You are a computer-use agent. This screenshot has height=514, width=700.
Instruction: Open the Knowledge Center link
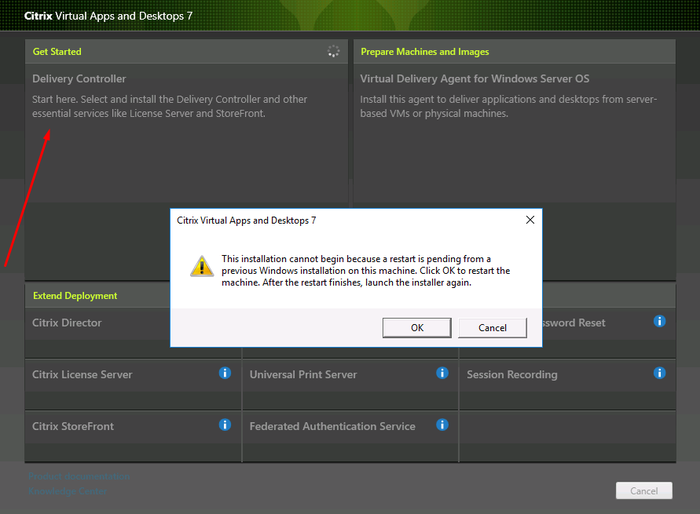pos(66,491)
